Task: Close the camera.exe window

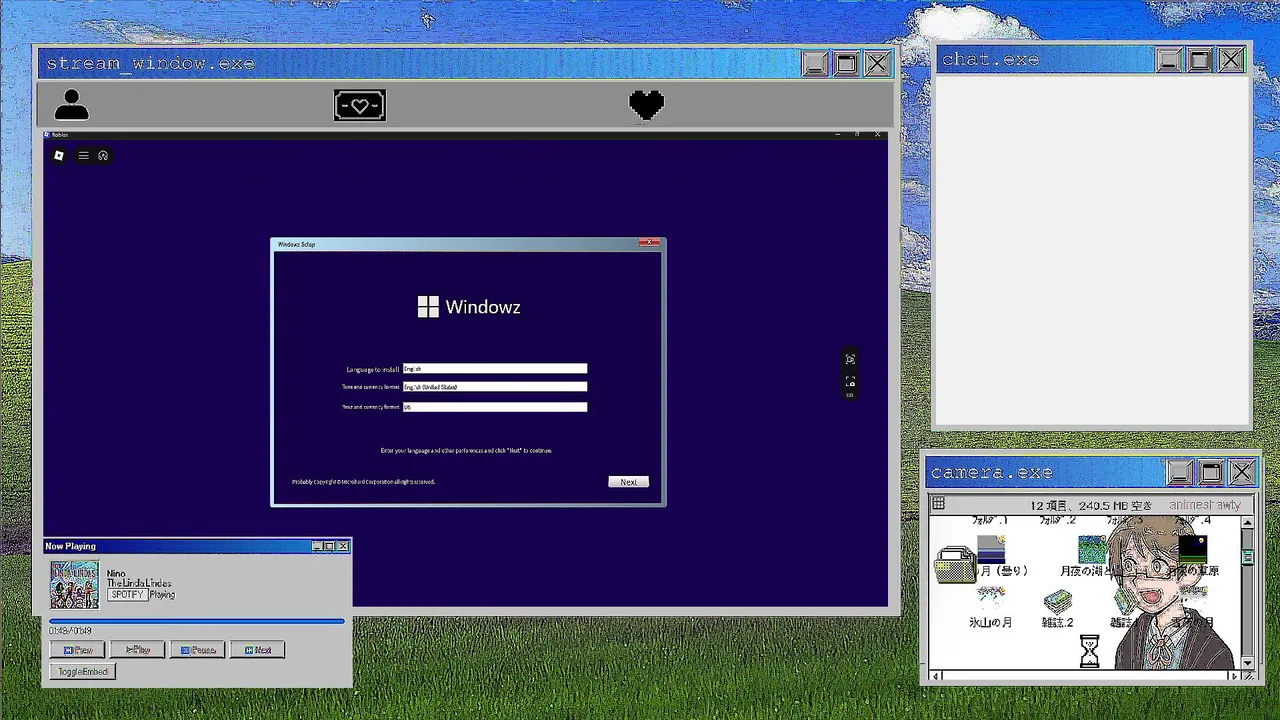Action: pos(1242,472)
